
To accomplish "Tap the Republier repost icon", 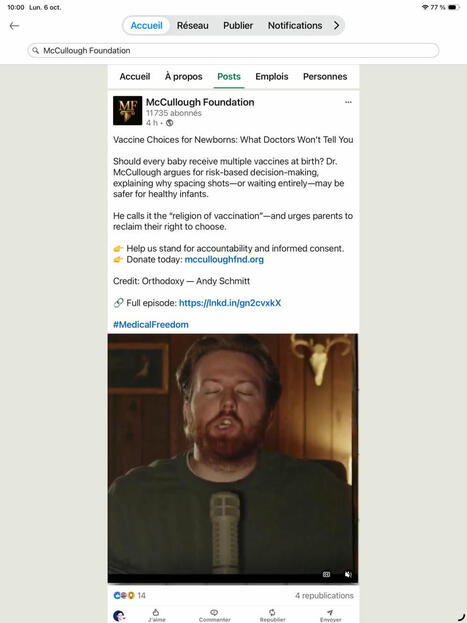I will [272, 615].
